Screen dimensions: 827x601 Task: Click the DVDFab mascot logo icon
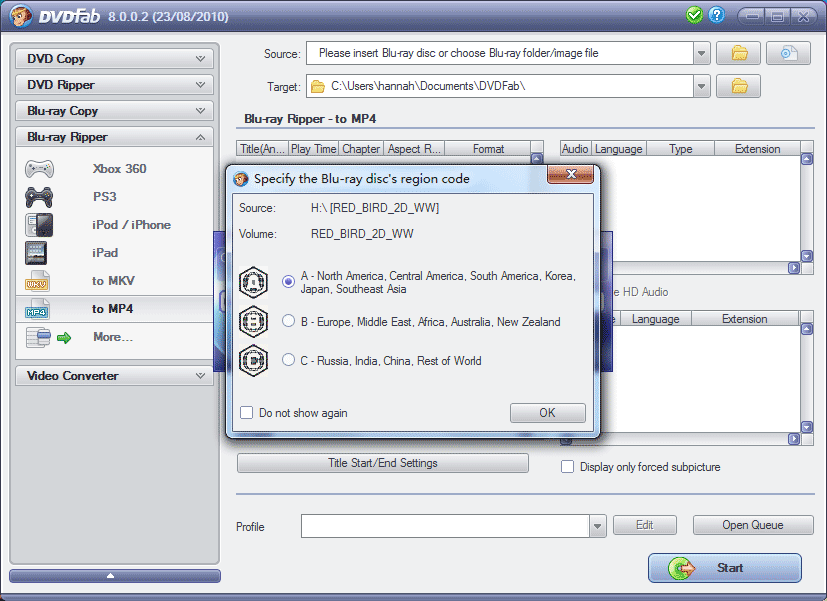point(21,16)
